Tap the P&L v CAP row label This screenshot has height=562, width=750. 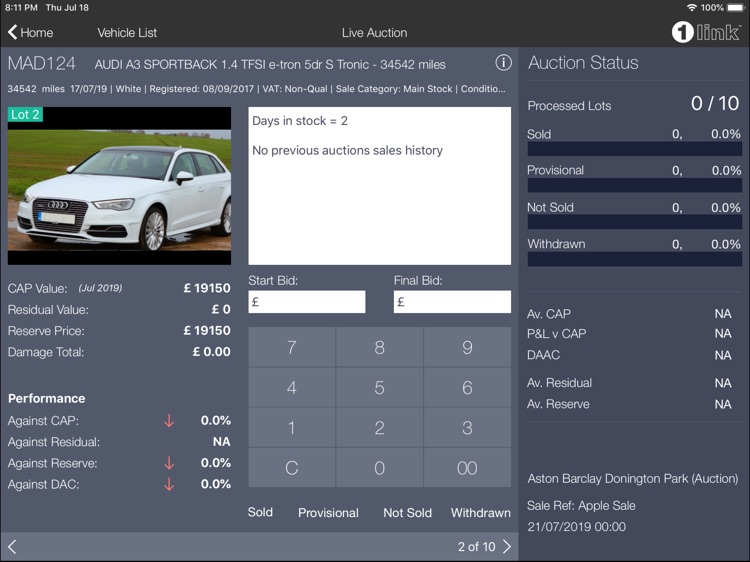click(556, 333)
